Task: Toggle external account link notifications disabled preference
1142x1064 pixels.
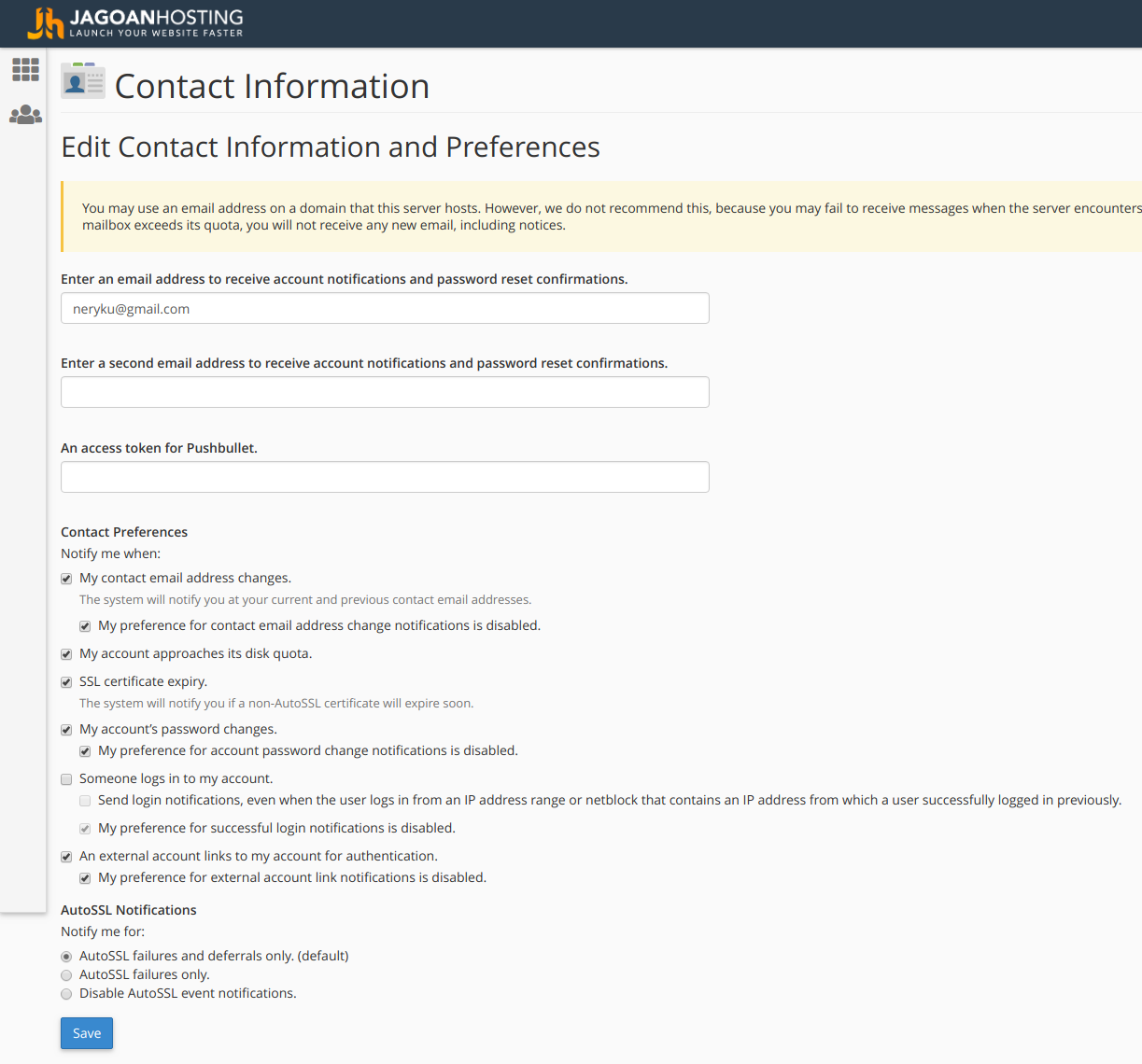Action: click(85, 878)
